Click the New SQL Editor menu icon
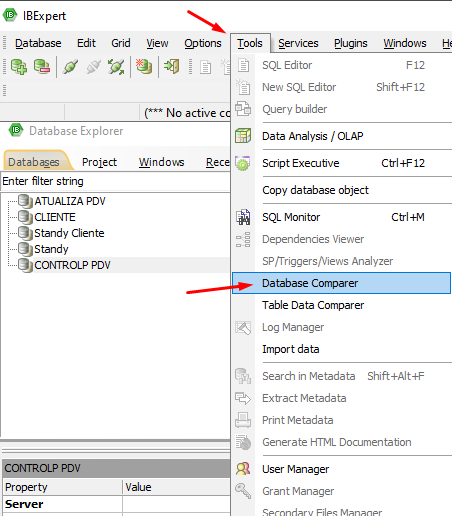This screenshot has width=452, height=516. point(243,87)
